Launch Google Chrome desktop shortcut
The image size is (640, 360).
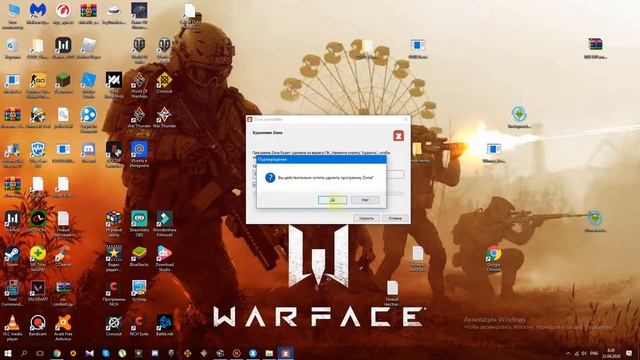(493, 259)
